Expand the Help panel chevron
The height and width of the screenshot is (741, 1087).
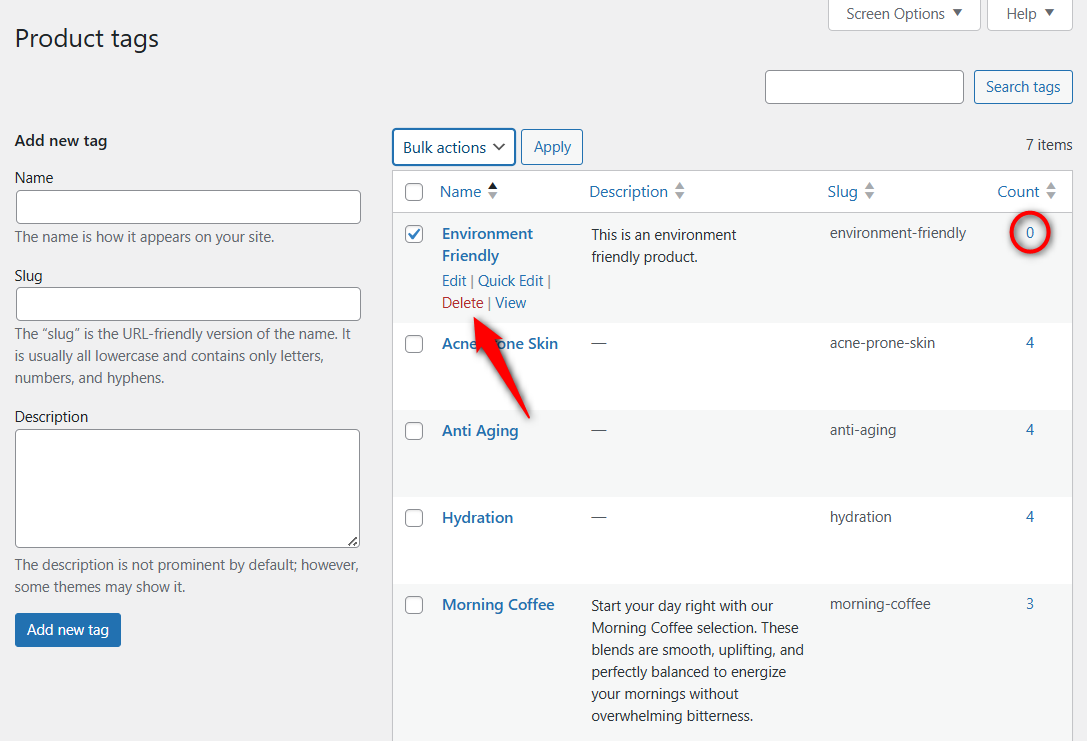1048,13
